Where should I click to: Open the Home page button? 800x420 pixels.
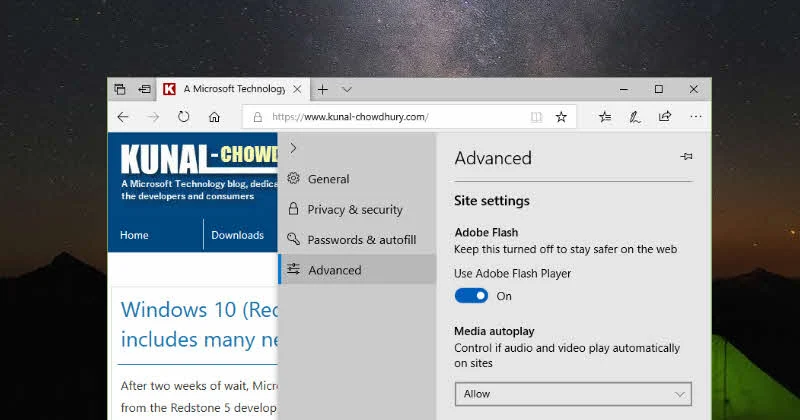(x=214, y=117)
